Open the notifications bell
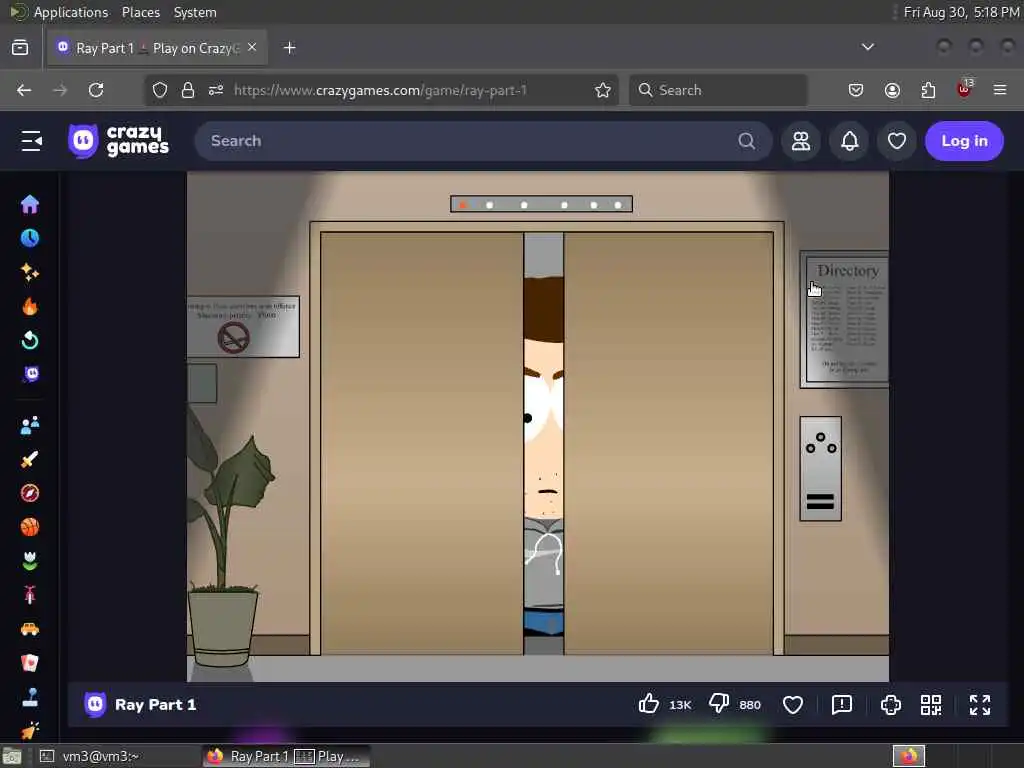This screenshot has height=768, width=1024. pyautogui.click(x=849, y=141)
